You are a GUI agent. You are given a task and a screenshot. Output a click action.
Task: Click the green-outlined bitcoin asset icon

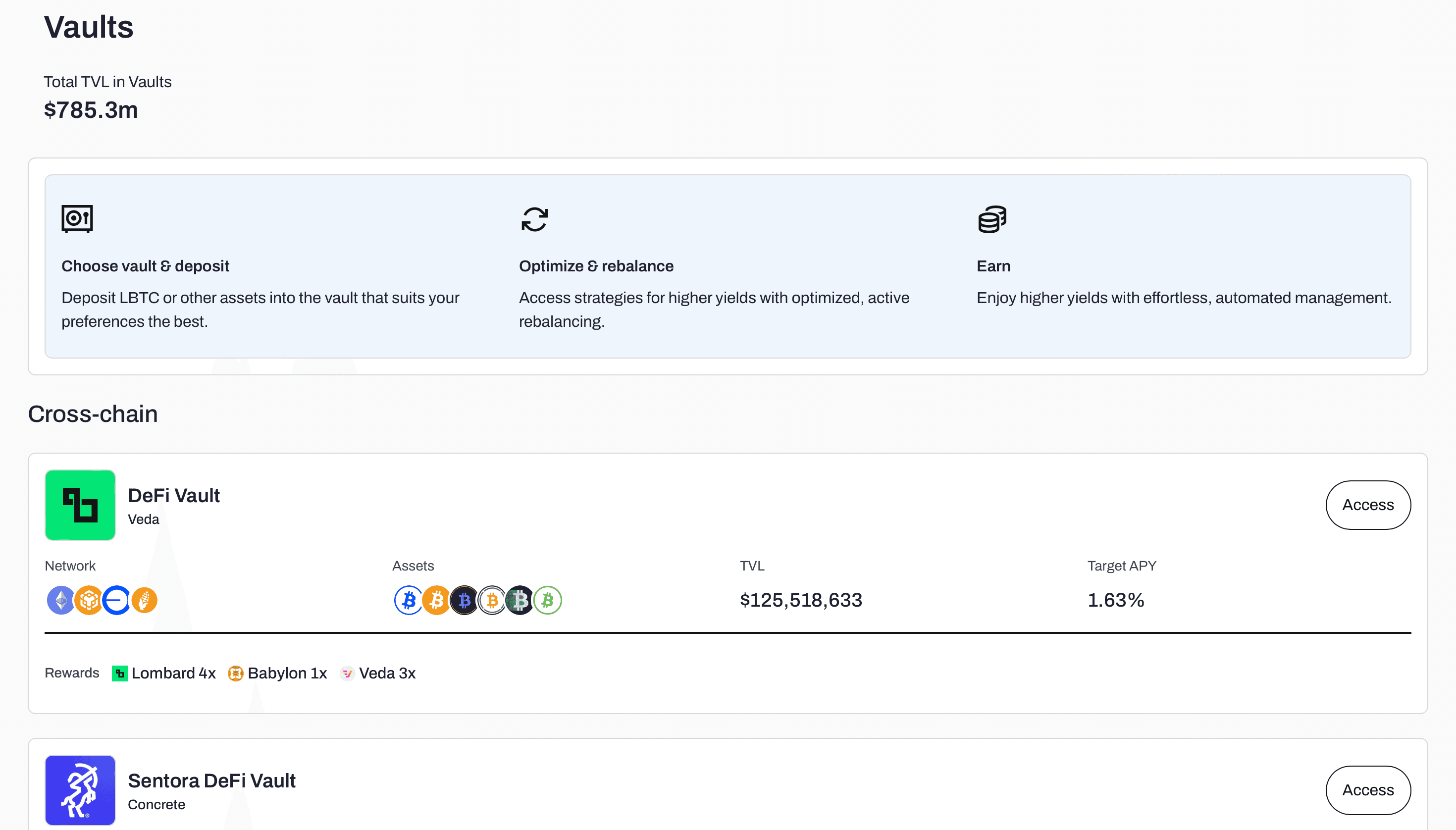coord(547,600)
